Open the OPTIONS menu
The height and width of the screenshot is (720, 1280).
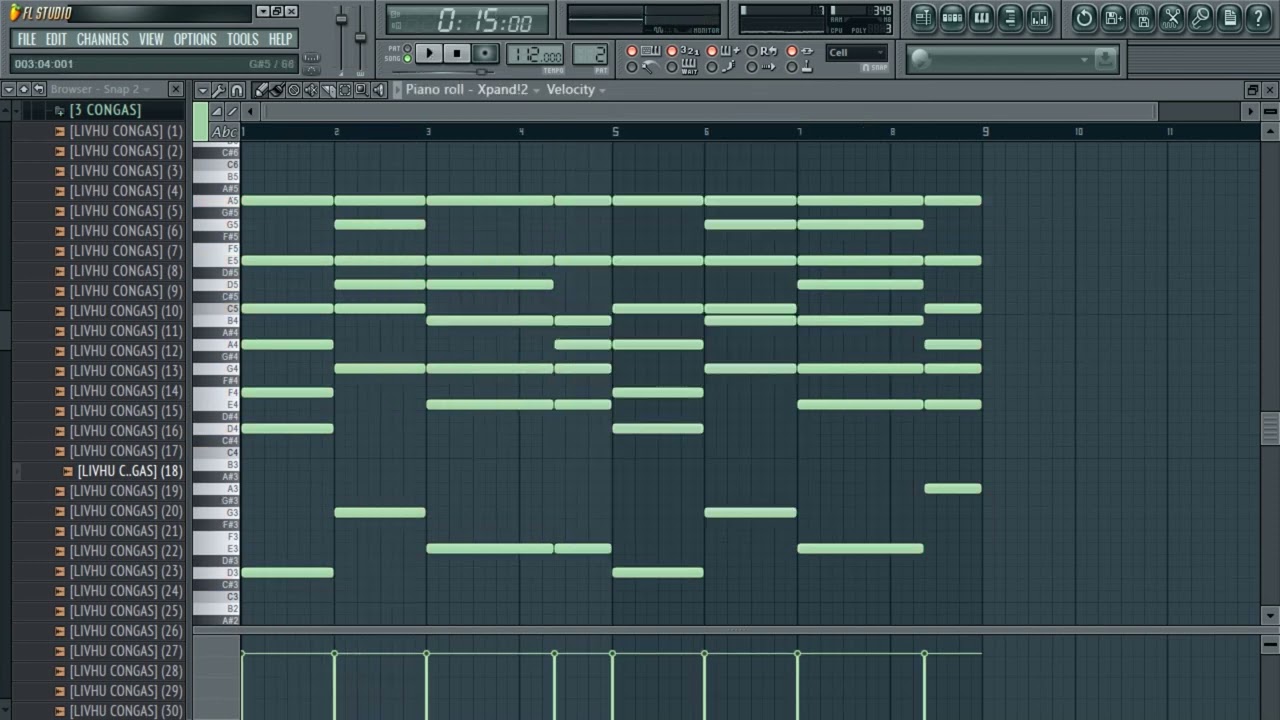[195, 39]
